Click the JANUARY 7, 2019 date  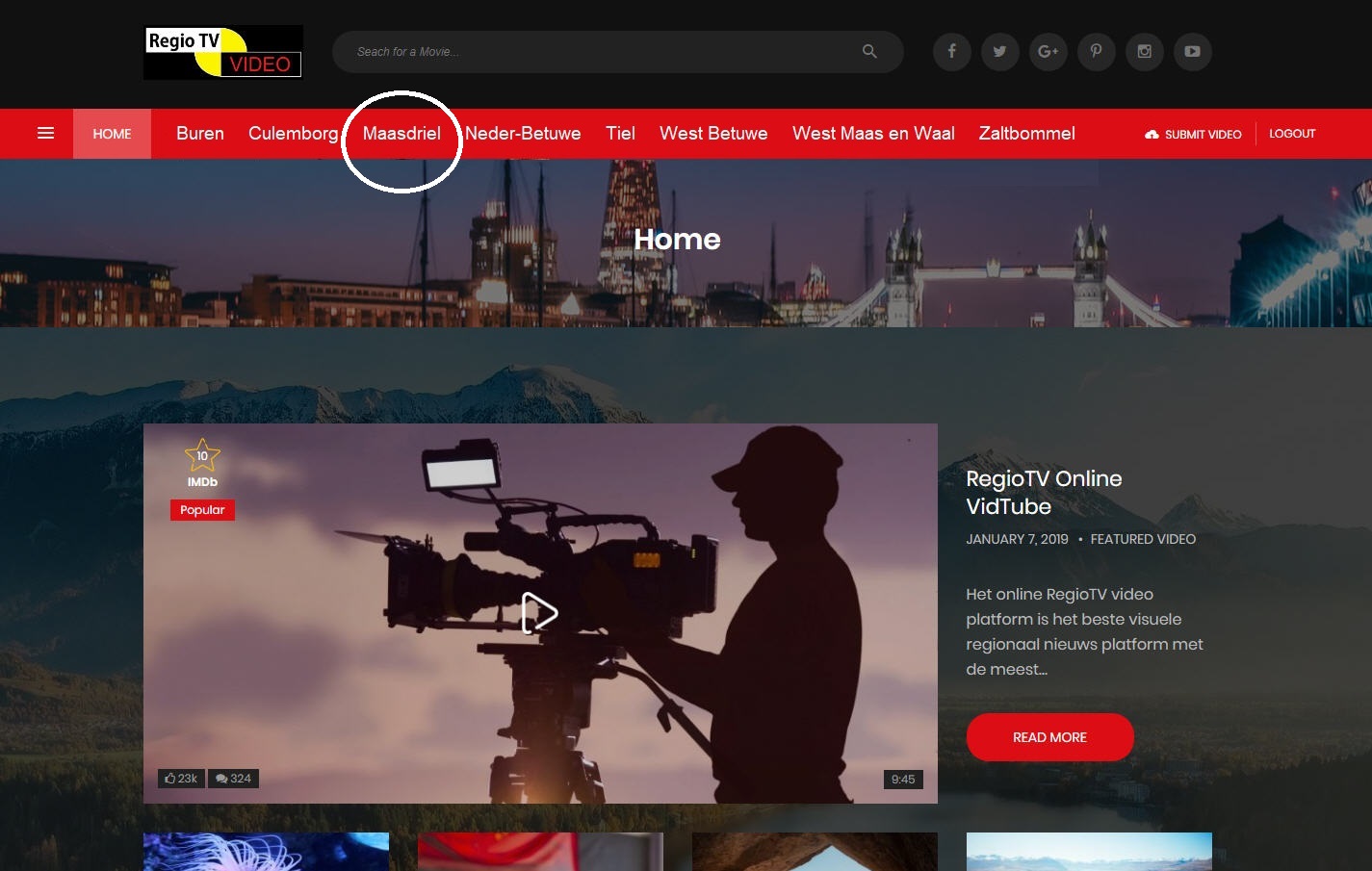1017,539
